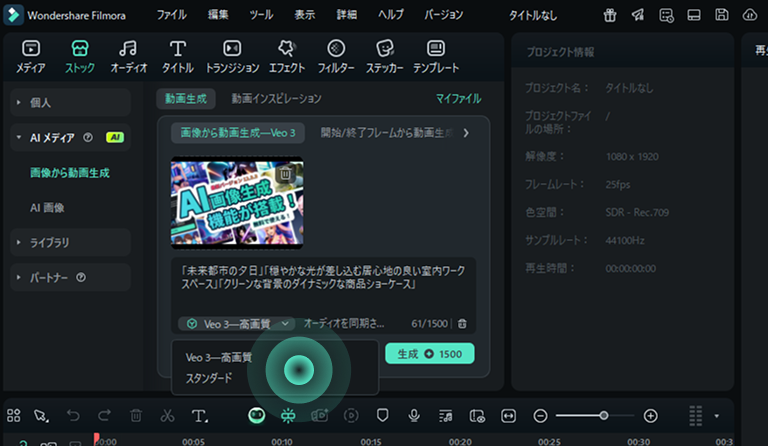Screen dimensions: 768x446
Task: Open the track options dropdown arrow in the timeline toolbar
Action: (717, 416)
